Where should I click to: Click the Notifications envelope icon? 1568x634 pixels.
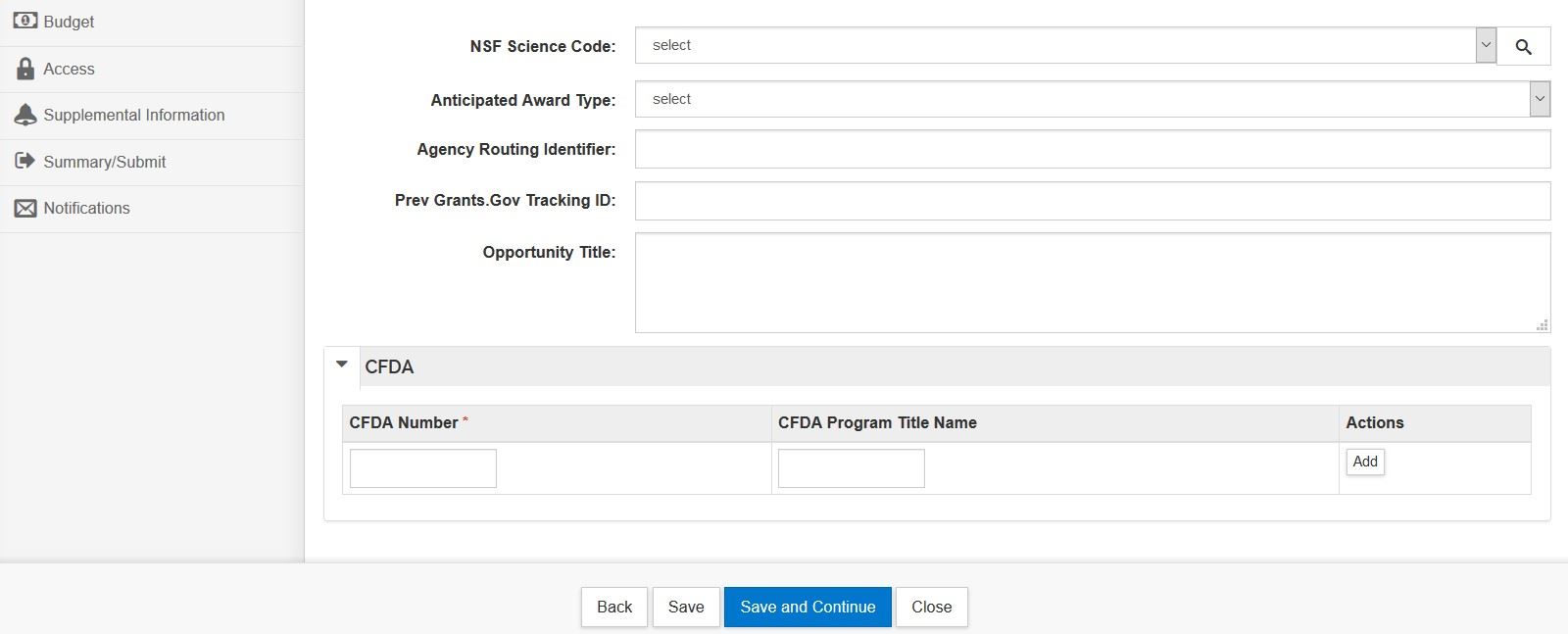[25, 208]
